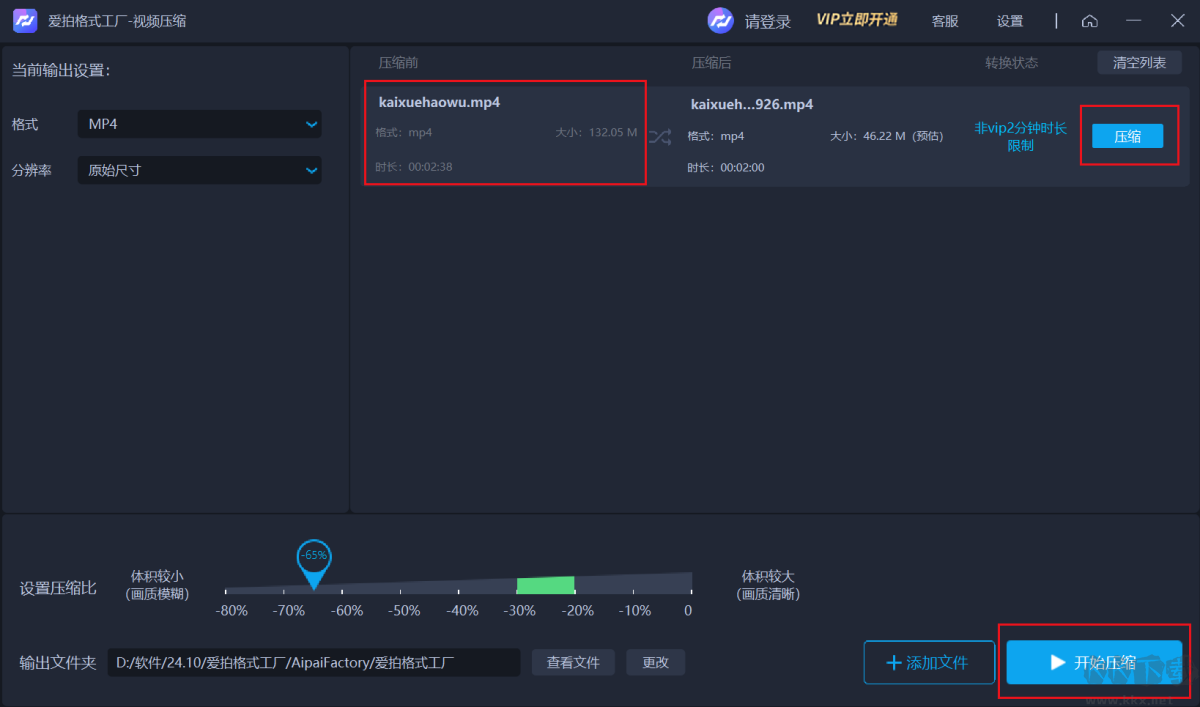Open the 客服 customer service page

coord(944,20)
